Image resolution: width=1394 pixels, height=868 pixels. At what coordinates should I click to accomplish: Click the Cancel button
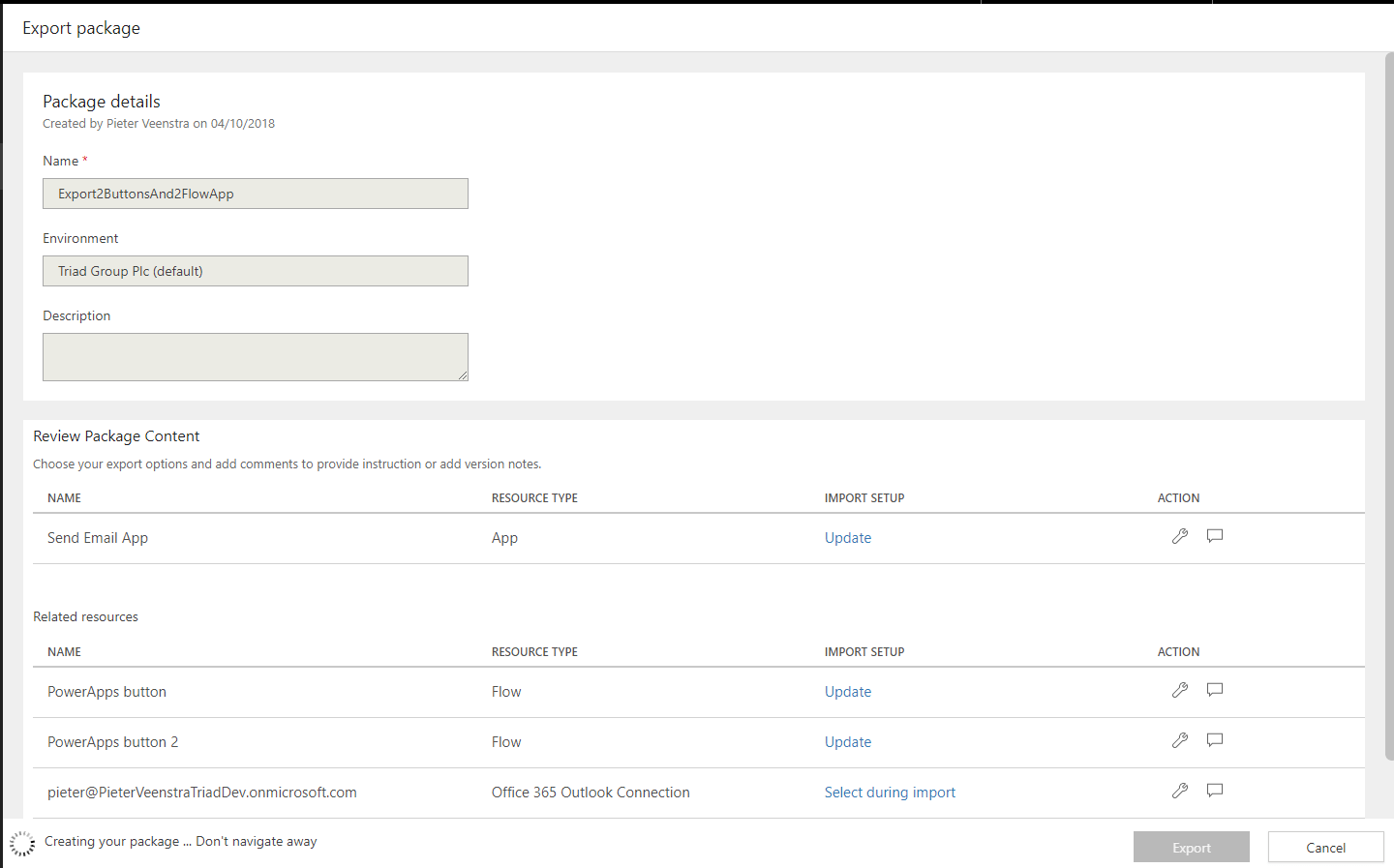1326,848
